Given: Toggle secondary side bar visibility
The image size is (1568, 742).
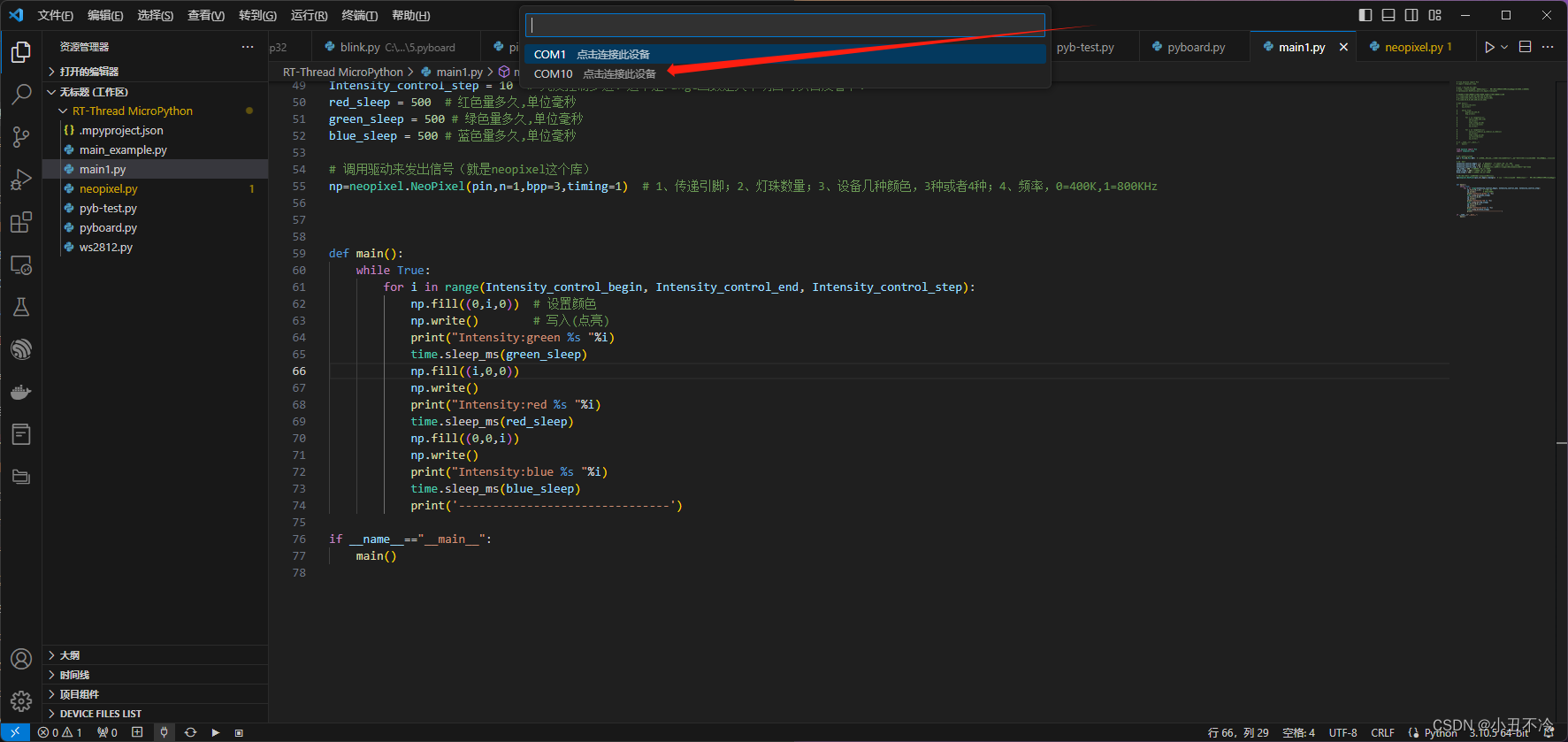Looking at the screenshot, I should (x=1411, y=15).
